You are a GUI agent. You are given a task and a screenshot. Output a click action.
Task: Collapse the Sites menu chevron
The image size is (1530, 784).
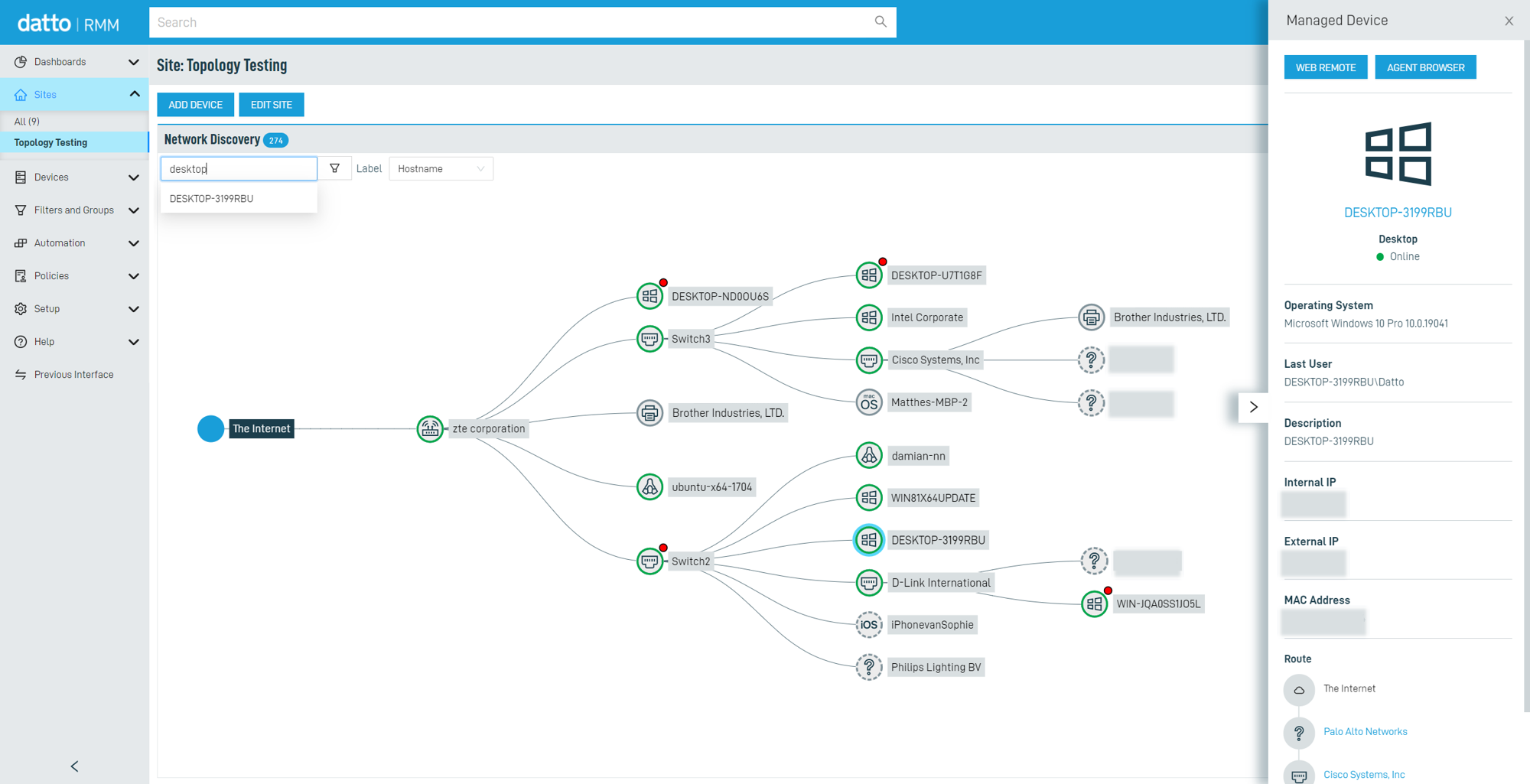[x=134, y=94]
